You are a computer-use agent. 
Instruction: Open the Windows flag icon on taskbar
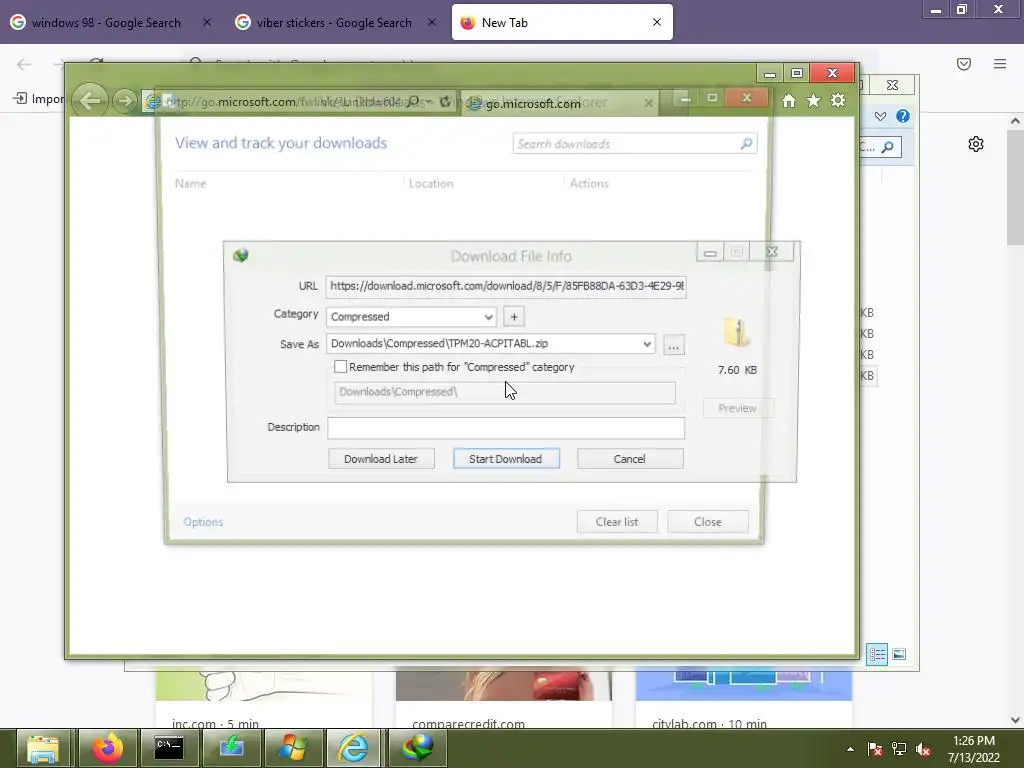292,748
